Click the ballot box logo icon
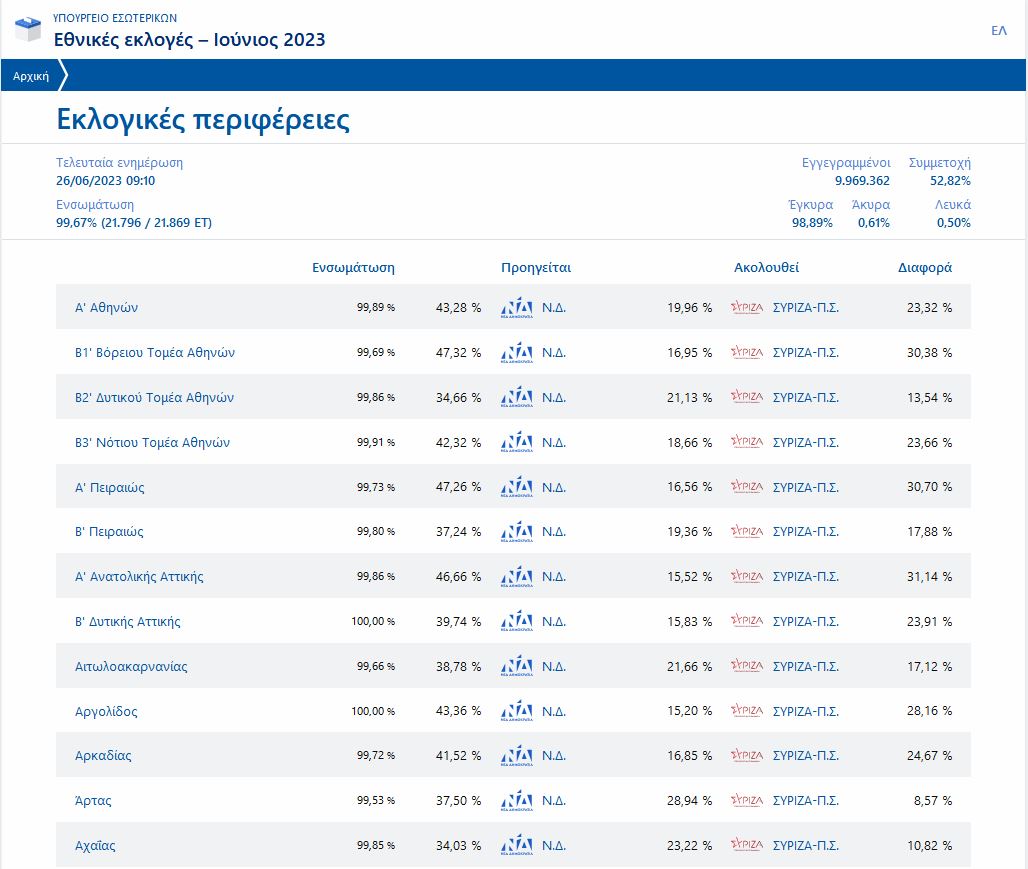 point(27,29)
